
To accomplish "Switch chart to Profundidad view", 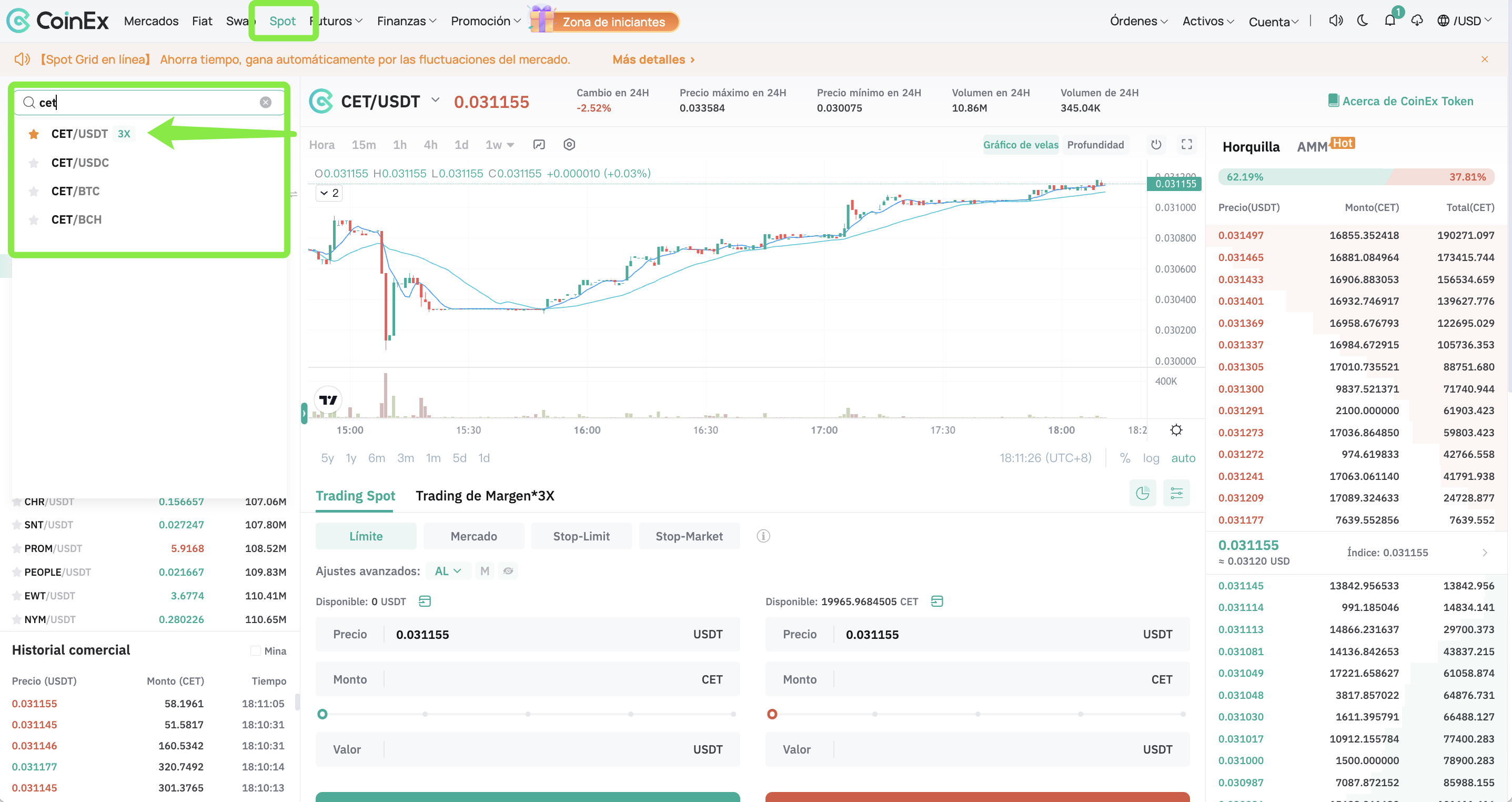I will click(1095, 144).
